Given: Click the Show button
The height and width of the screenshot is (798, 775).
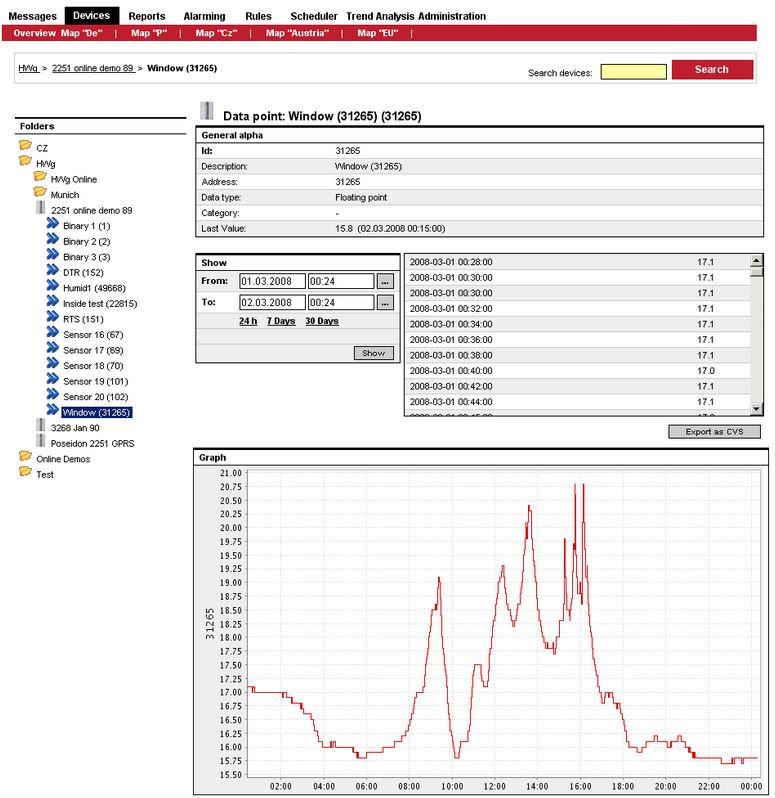Looking at the screenshot, I should tap(374, 353).
